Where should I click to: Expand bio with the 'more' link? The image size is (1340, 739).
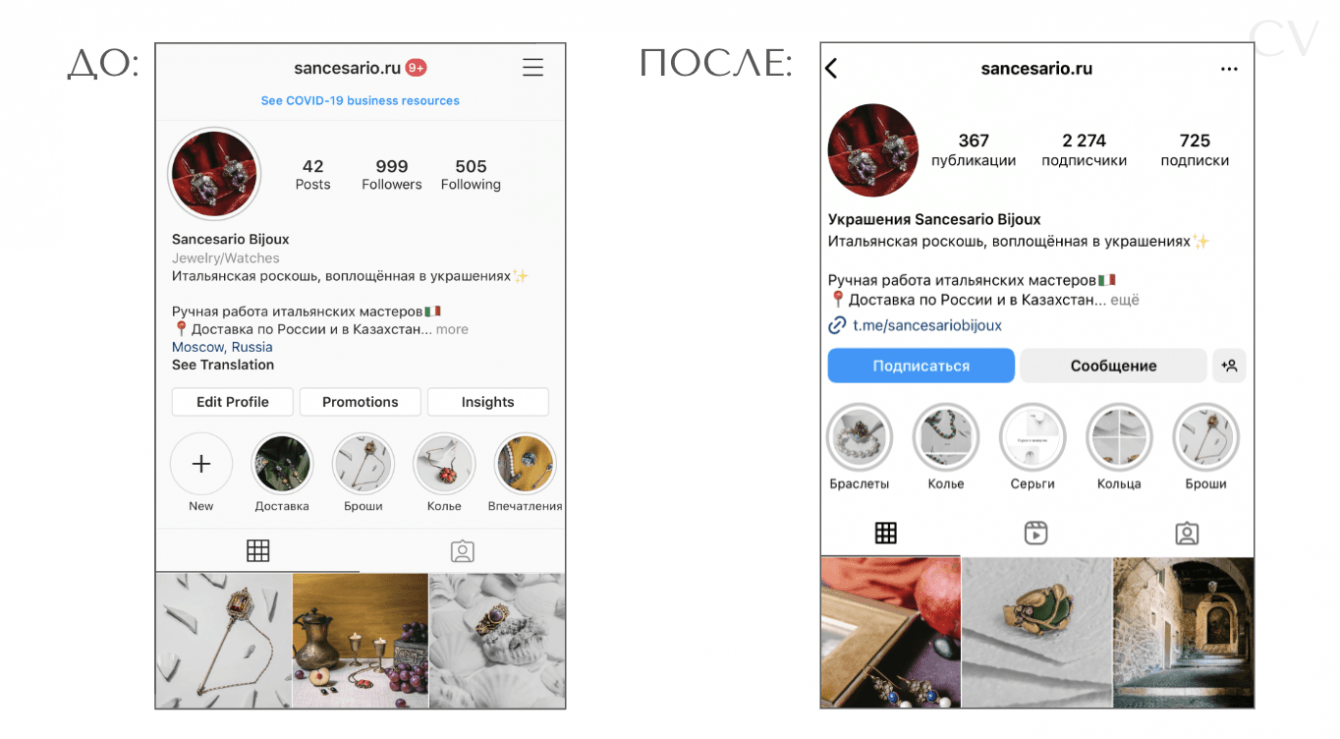(452, 329)
